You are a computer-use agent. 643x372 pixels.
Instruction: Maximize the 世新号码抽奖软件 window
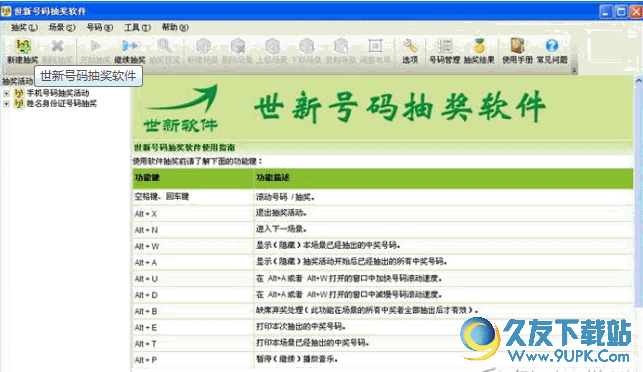tap(621, 11)
